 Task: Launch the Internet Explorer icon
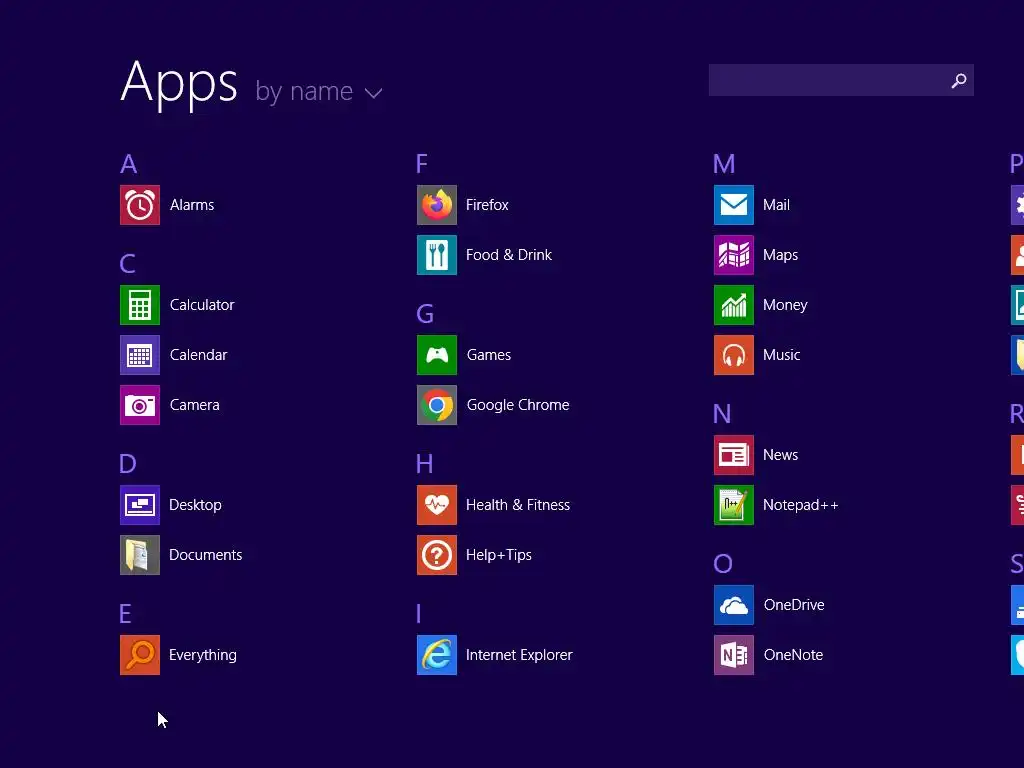pos(437,655)
